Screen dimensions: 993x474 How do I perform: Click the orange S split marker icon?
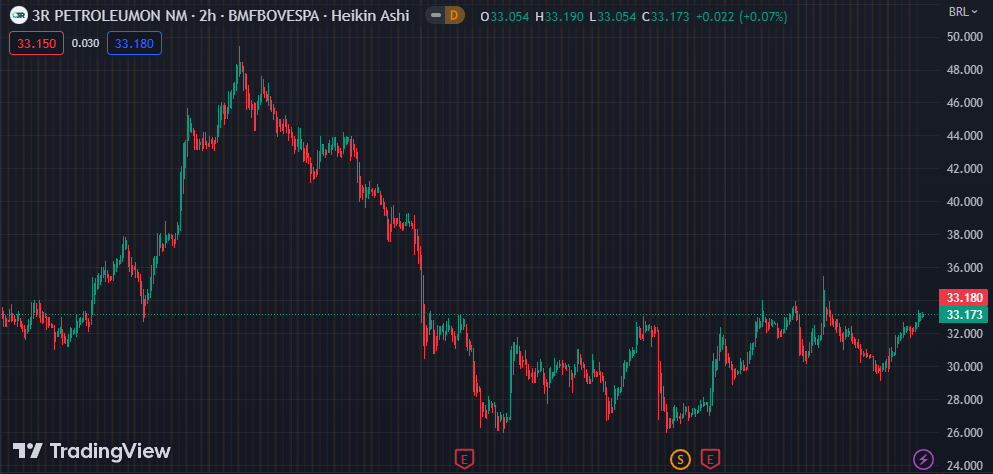(x=680, y=458)
